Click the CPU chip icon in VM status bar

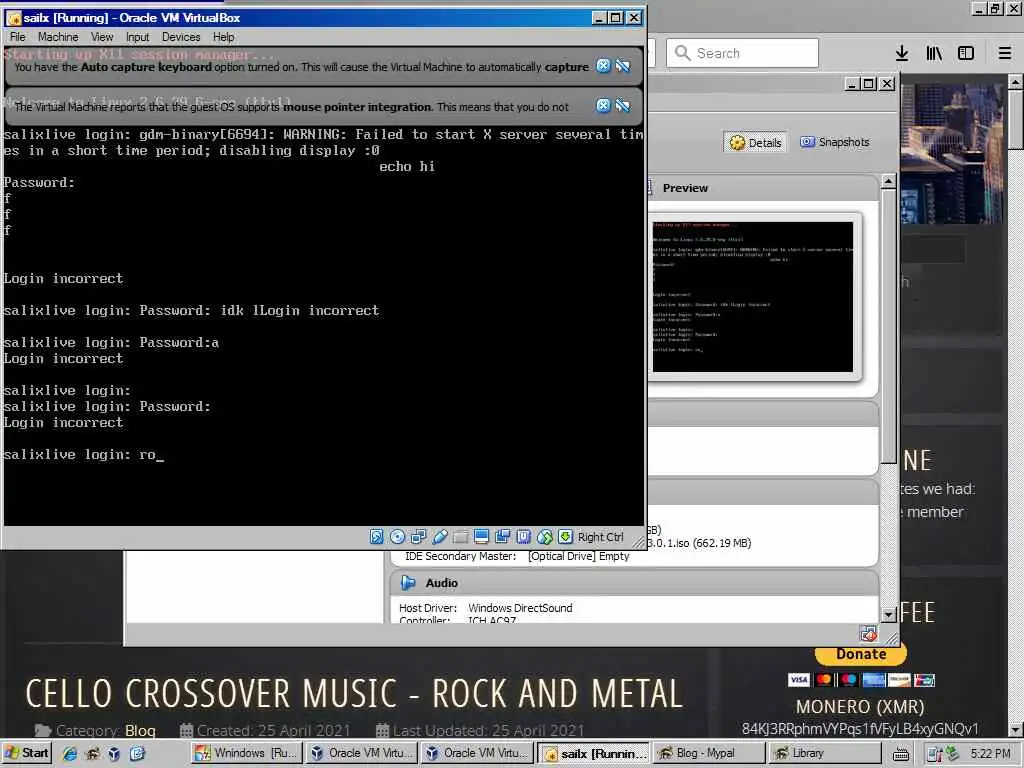523,537
